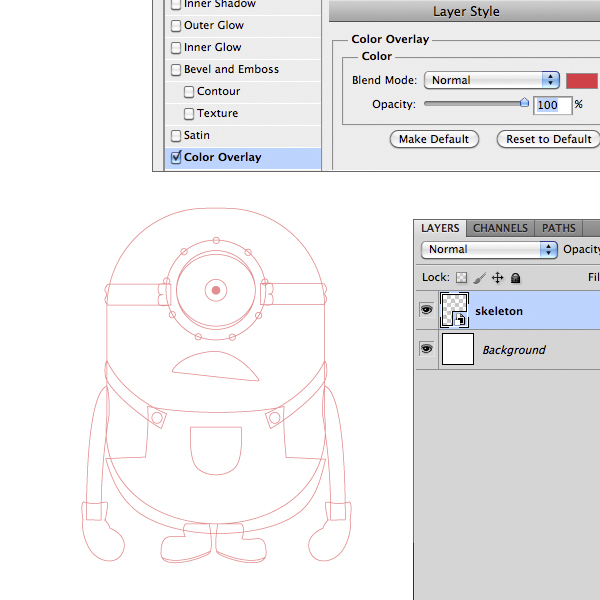Enable the Bevel and Emboss checkbox

(x=176, y=70)
